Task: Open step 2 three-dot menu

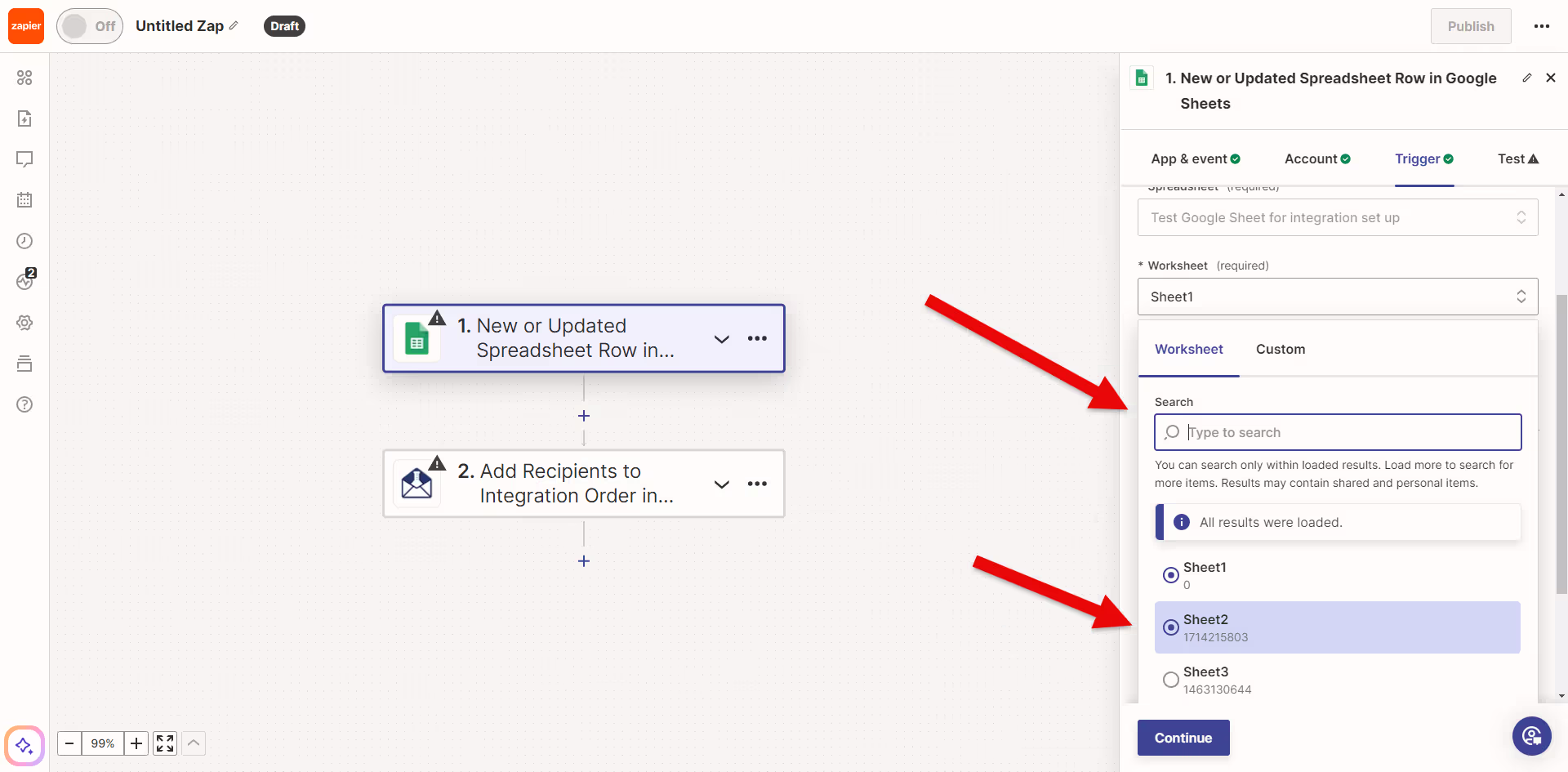Action: (x=757, y=484)
